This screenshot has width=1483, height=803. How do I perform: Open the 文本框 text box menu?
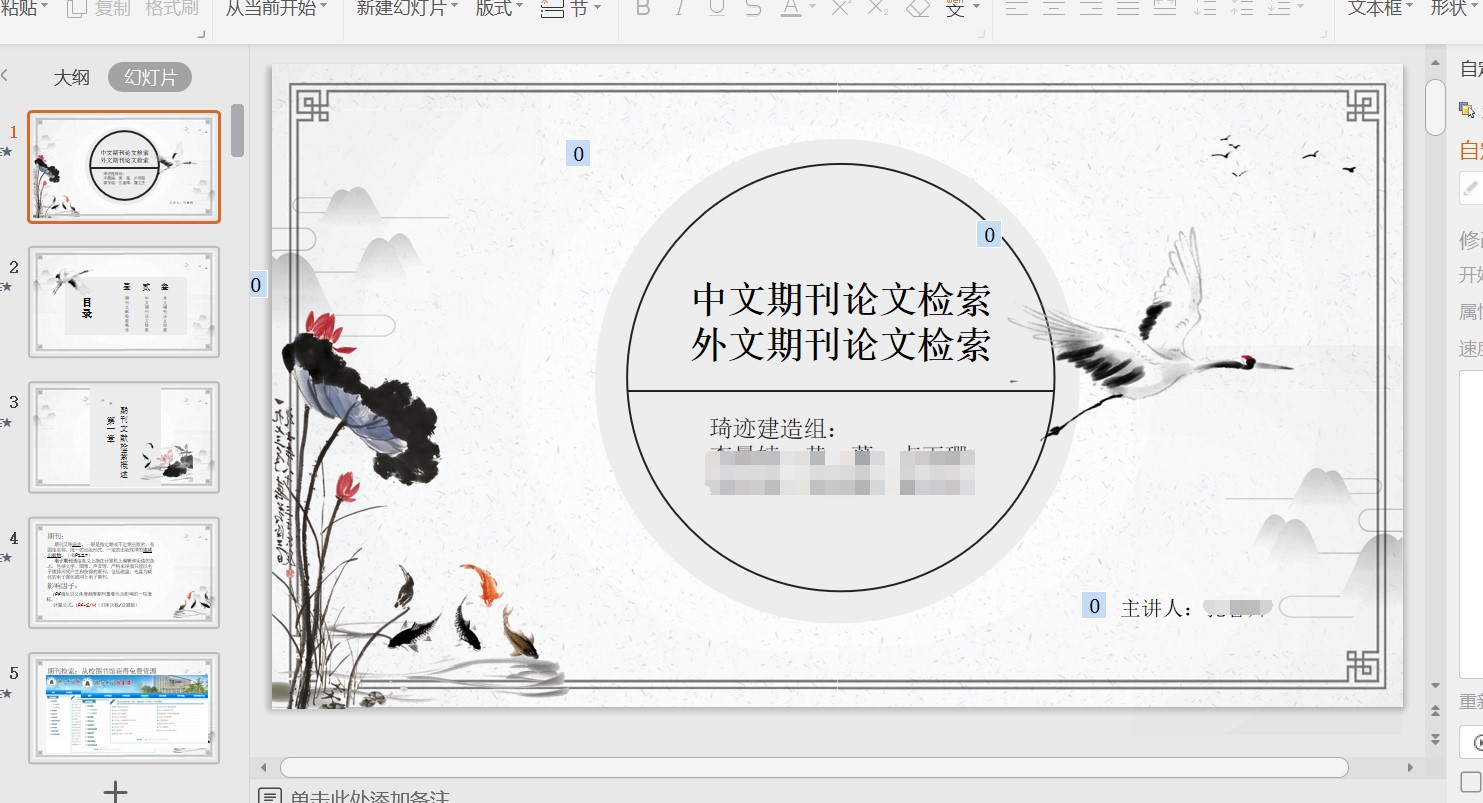pos(1380,9)
